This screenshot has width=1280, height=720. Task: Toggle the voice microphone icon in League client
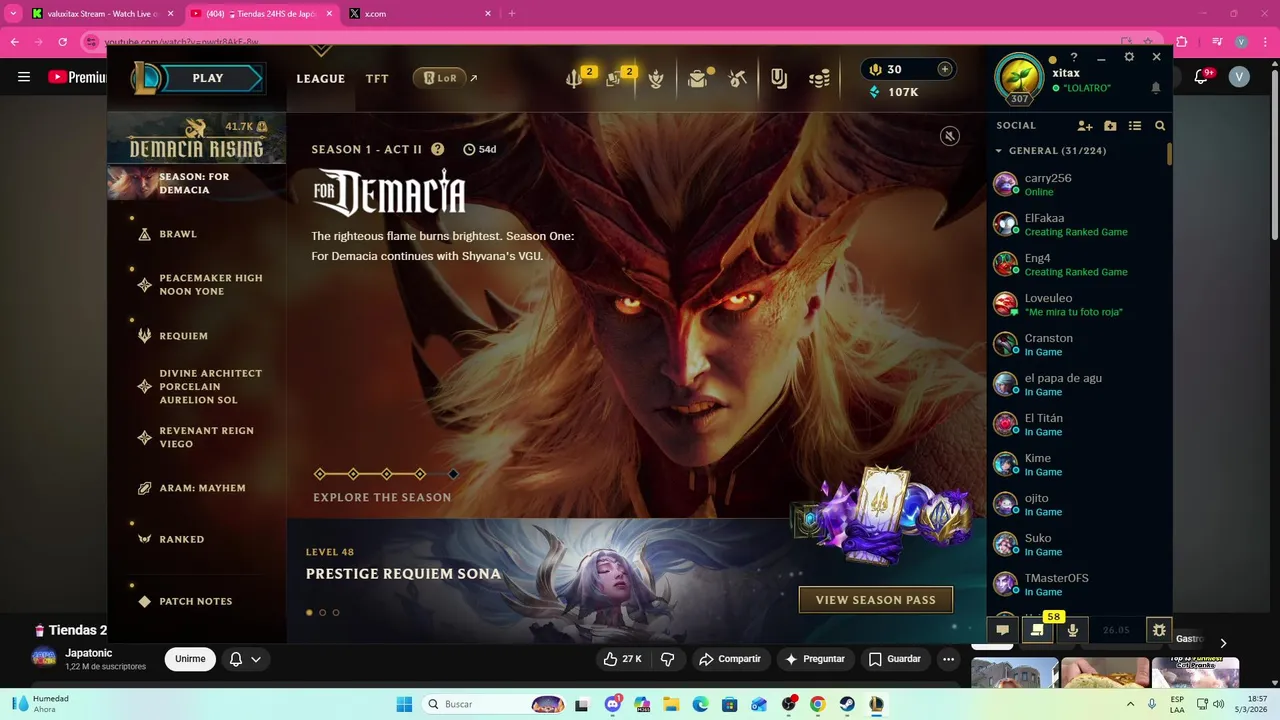(x=1073, y=630)
